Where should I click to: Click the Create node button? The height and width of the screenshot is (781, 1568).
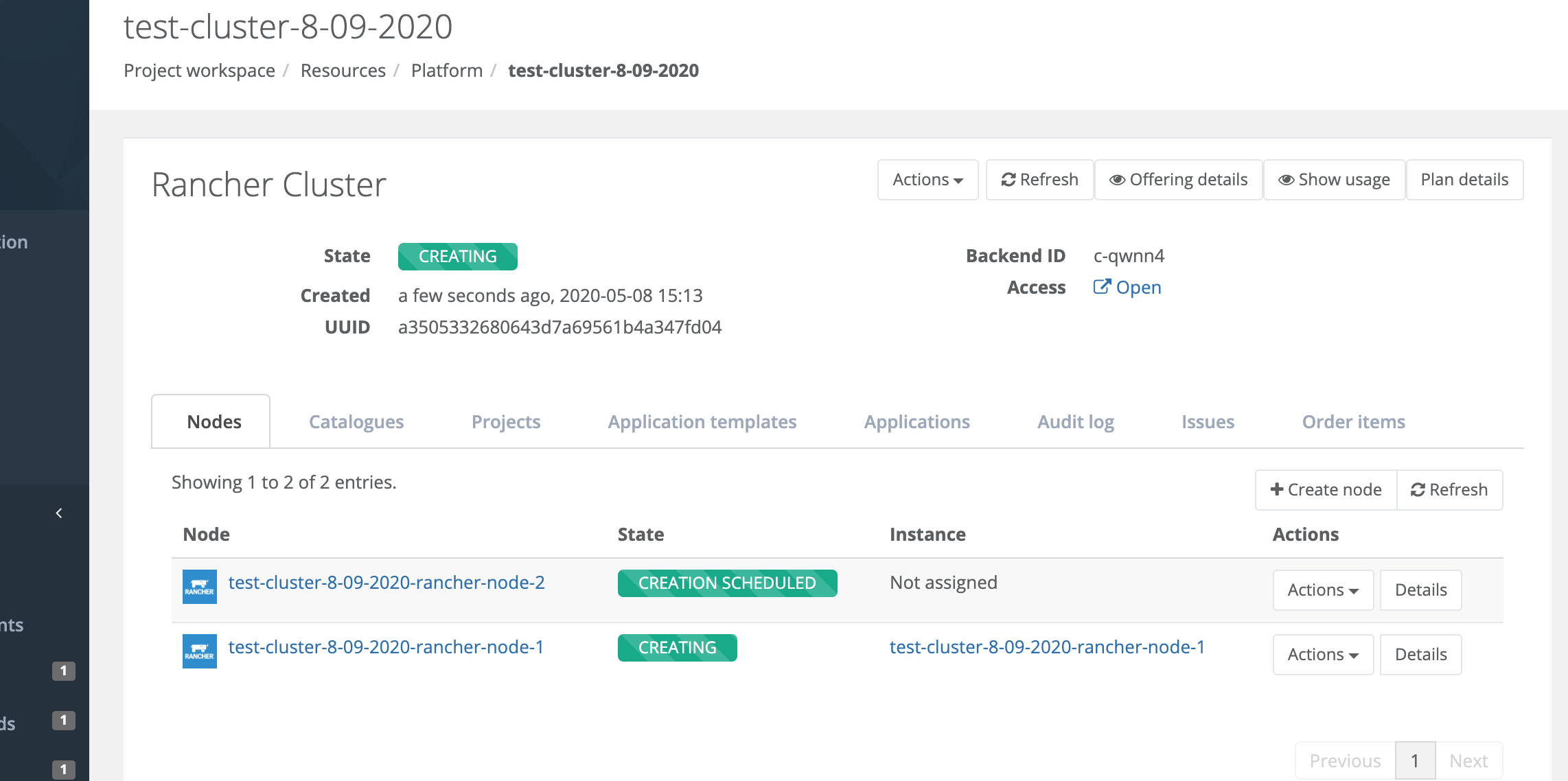click(x=1326, y=490)
